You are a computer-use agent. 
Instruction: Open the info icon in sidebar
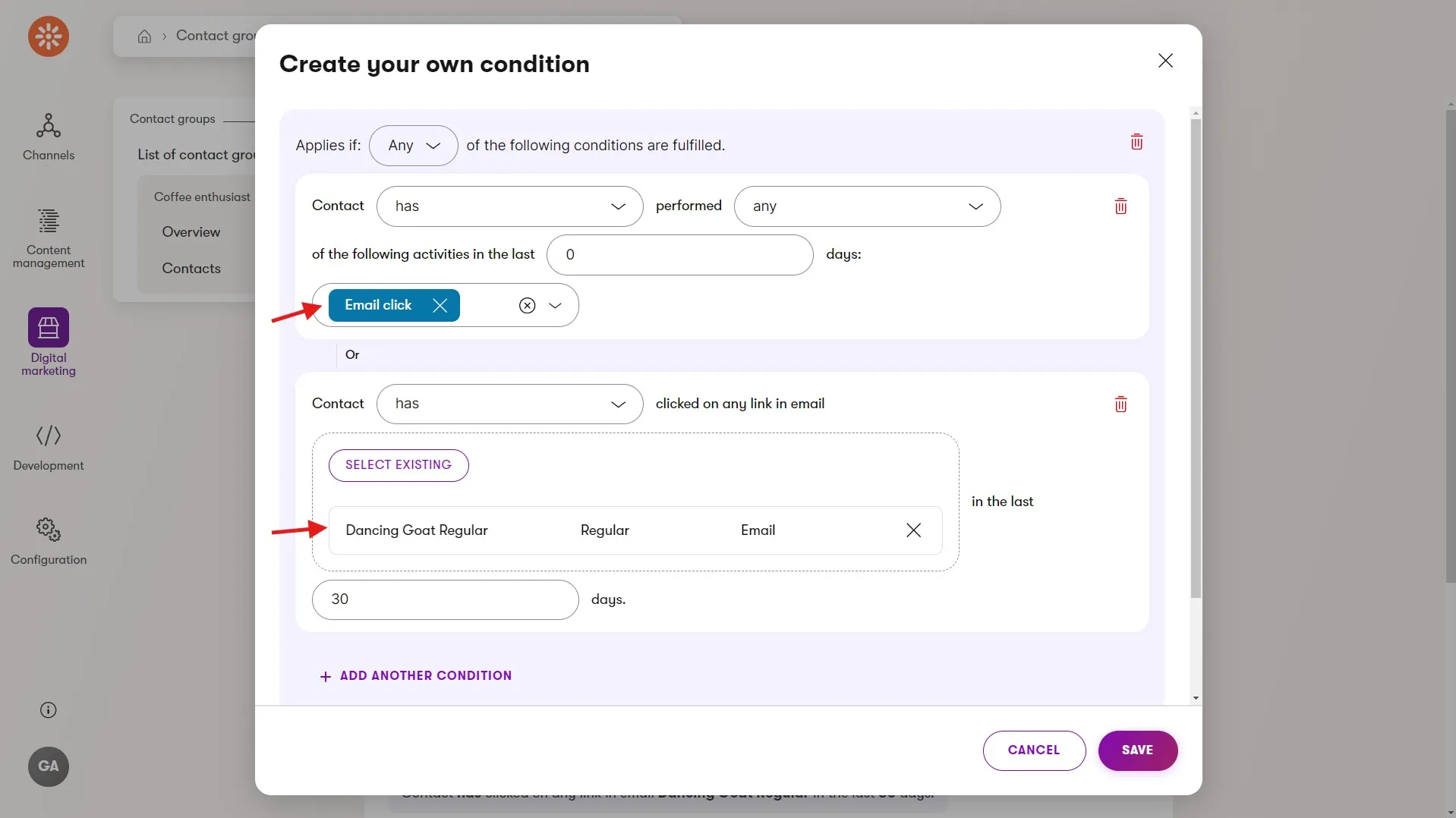(48, 710)
